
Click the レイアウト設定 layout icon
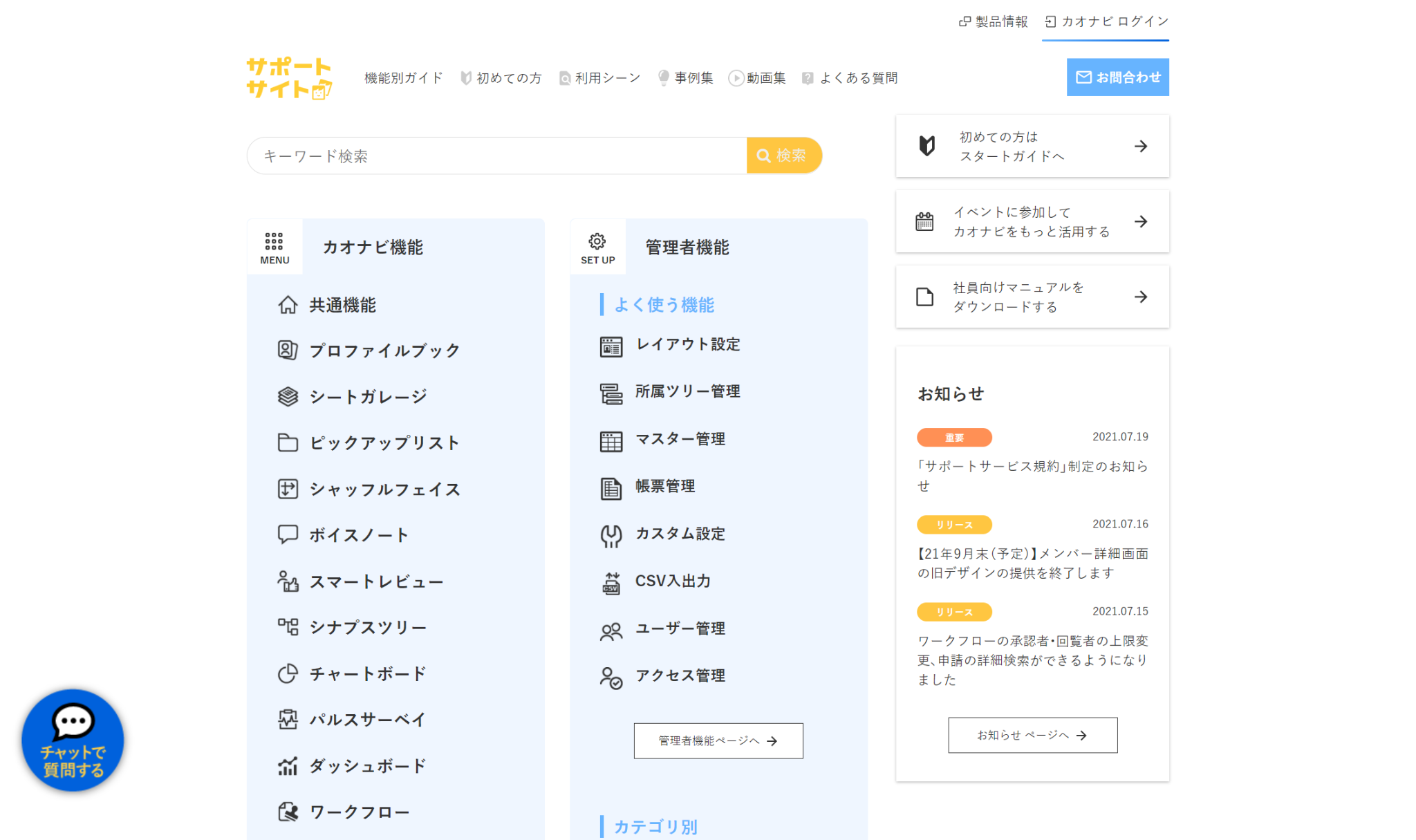point(611,346)
